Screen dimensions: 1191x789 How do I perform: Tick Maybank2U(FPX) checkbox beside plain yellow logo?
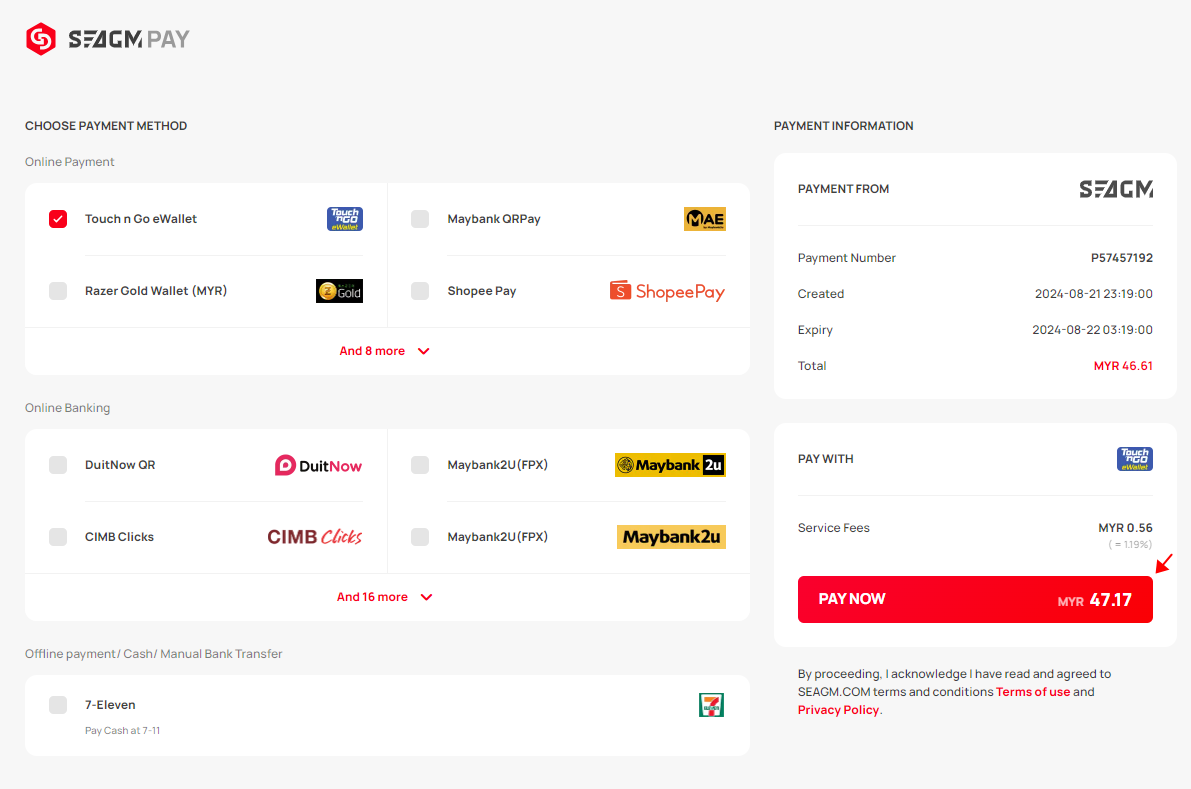pyautogui.click(x=420, y=537)
